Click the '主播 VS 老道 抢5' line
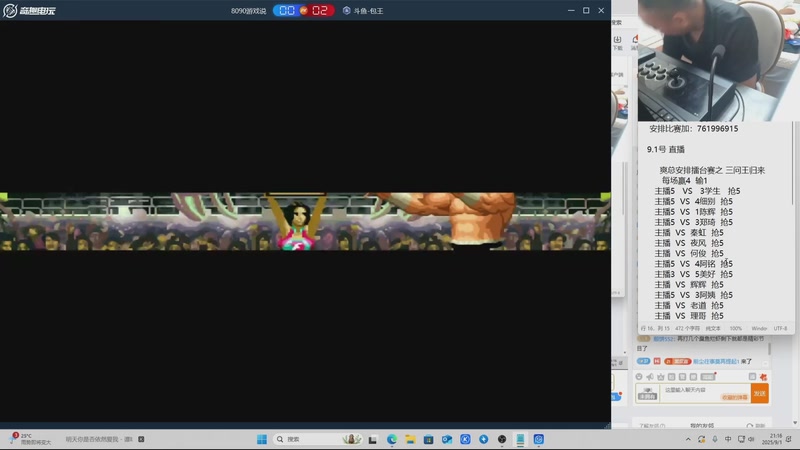Image resolution: width=800 pixels, height=450 pixels. tap(689, 305)
